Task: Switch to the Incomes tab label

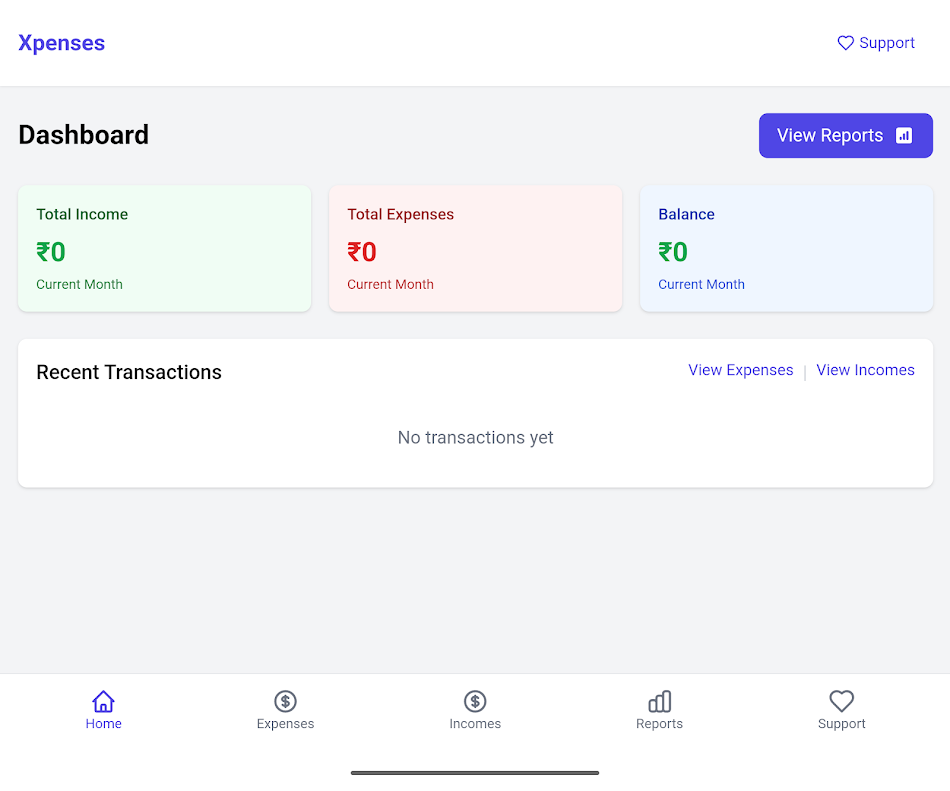Action: [475, 724]
